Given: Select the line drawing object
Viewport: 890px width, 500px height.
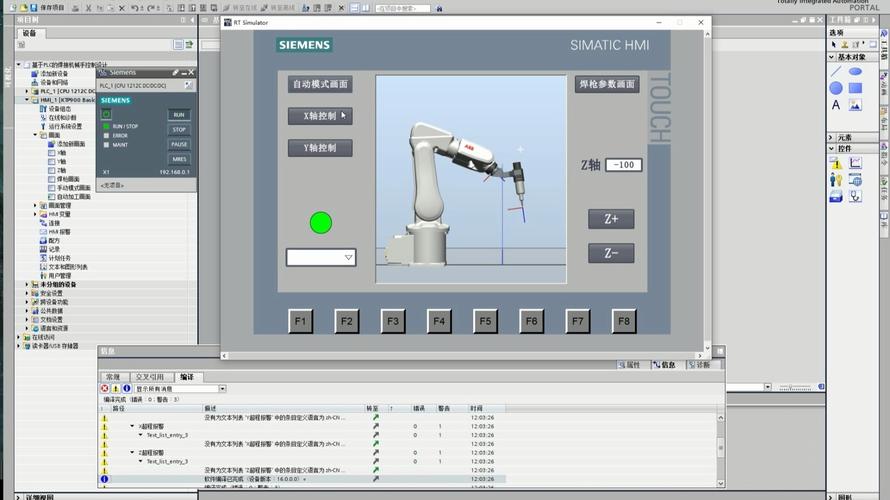Looking at the screenshot, I should pos(836,72).
